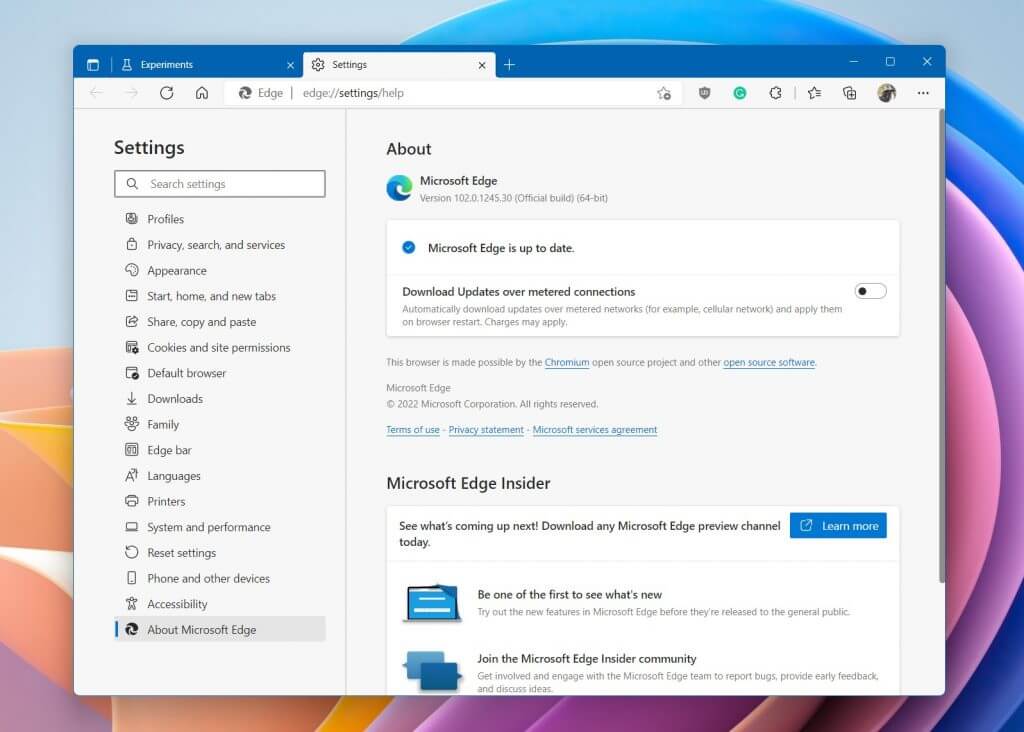Go to the Home page icon

[202, 93]
